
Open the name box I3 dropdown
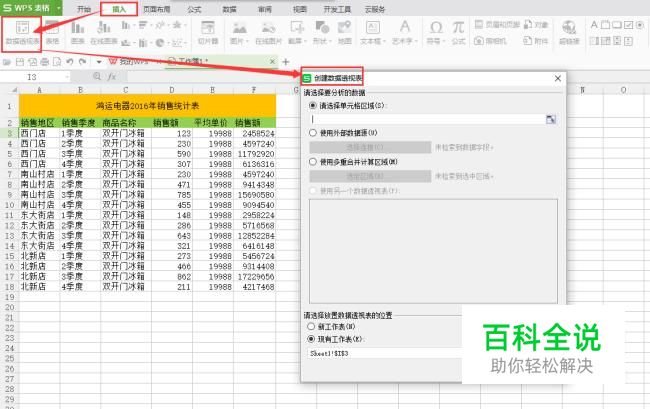click(x=67, y=77)
